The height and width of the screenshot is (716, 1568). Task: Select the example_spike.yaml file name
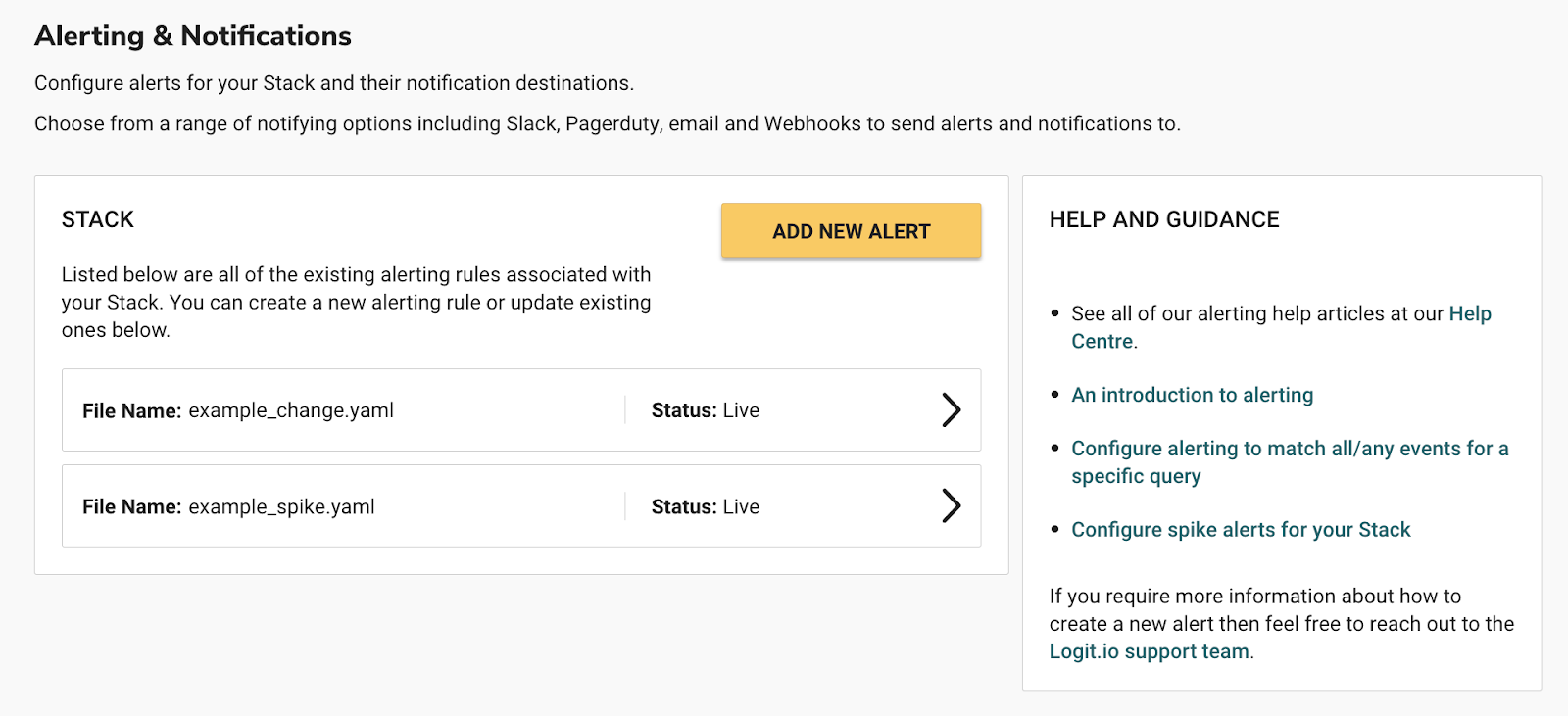(281, 507)
